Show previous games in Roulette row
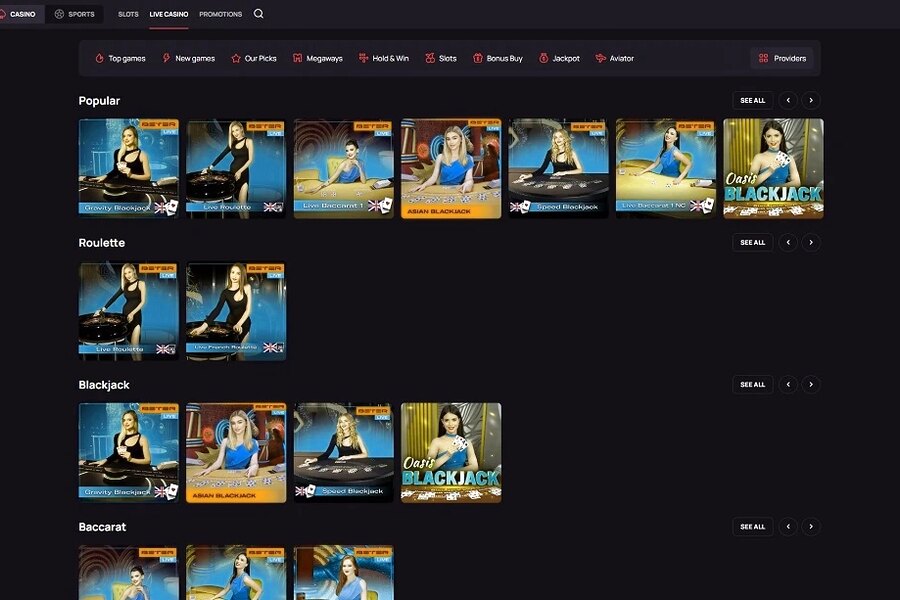900x600 pixels. click(x=788, y=242)
